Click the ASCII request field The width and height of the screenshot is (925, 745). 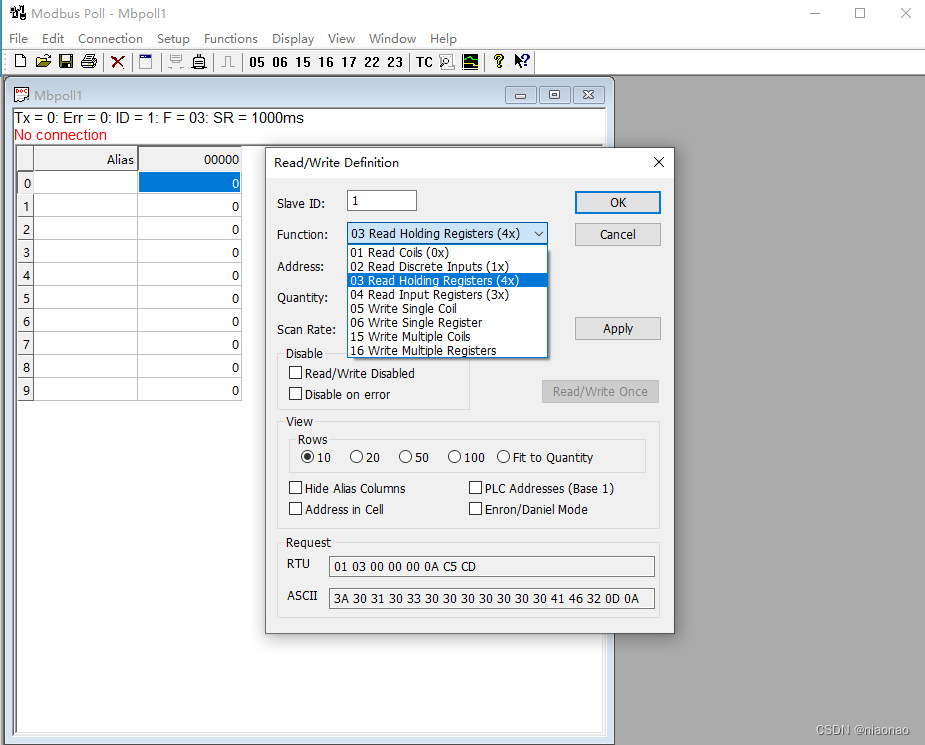click(x=491, y=598)
